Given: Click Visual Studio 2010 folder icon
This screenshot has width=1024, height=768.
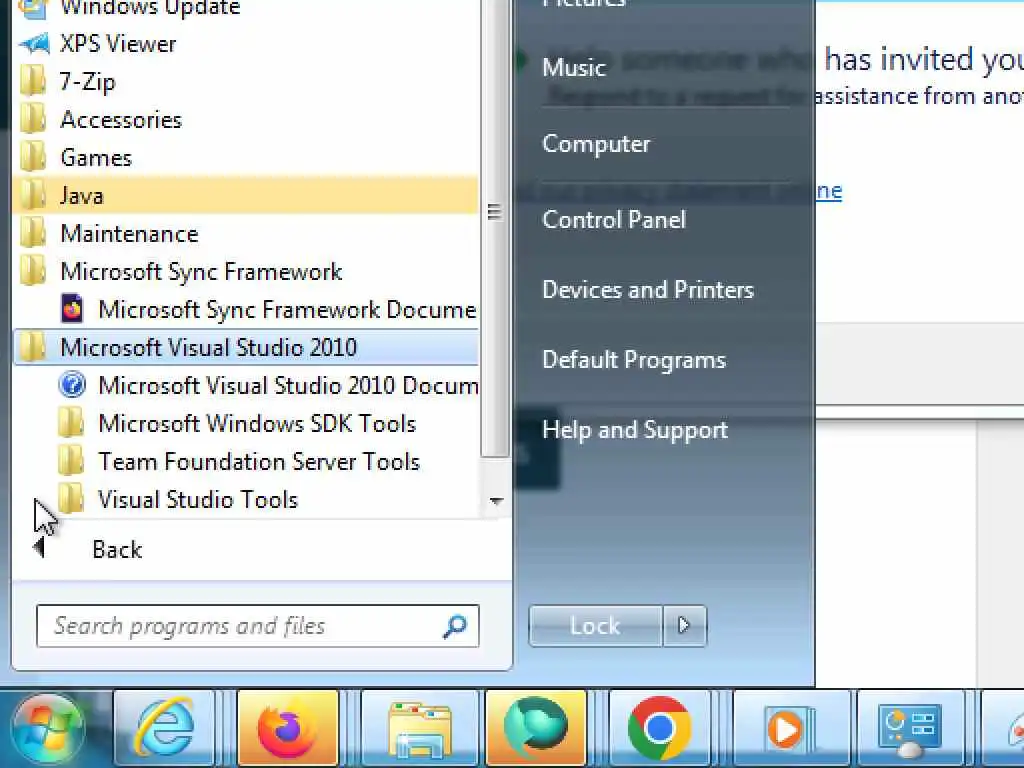Looking at the screenshot, I should click(x=33, y=347).
